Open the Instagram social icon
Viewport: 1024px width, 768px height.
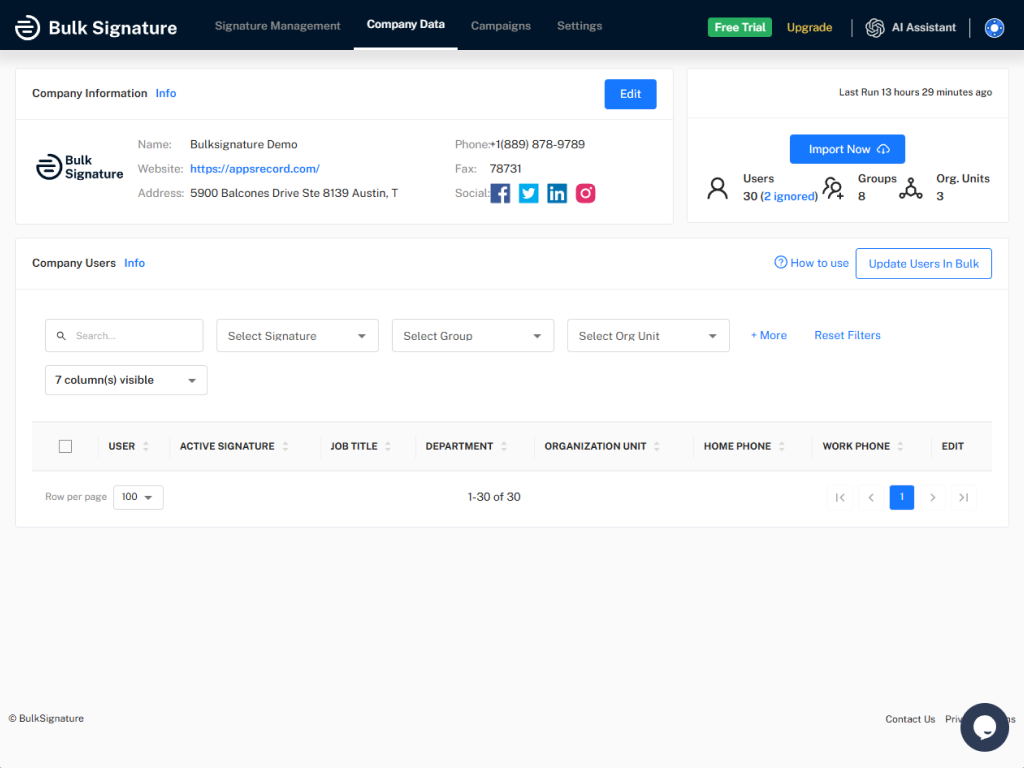click(585, 193)
